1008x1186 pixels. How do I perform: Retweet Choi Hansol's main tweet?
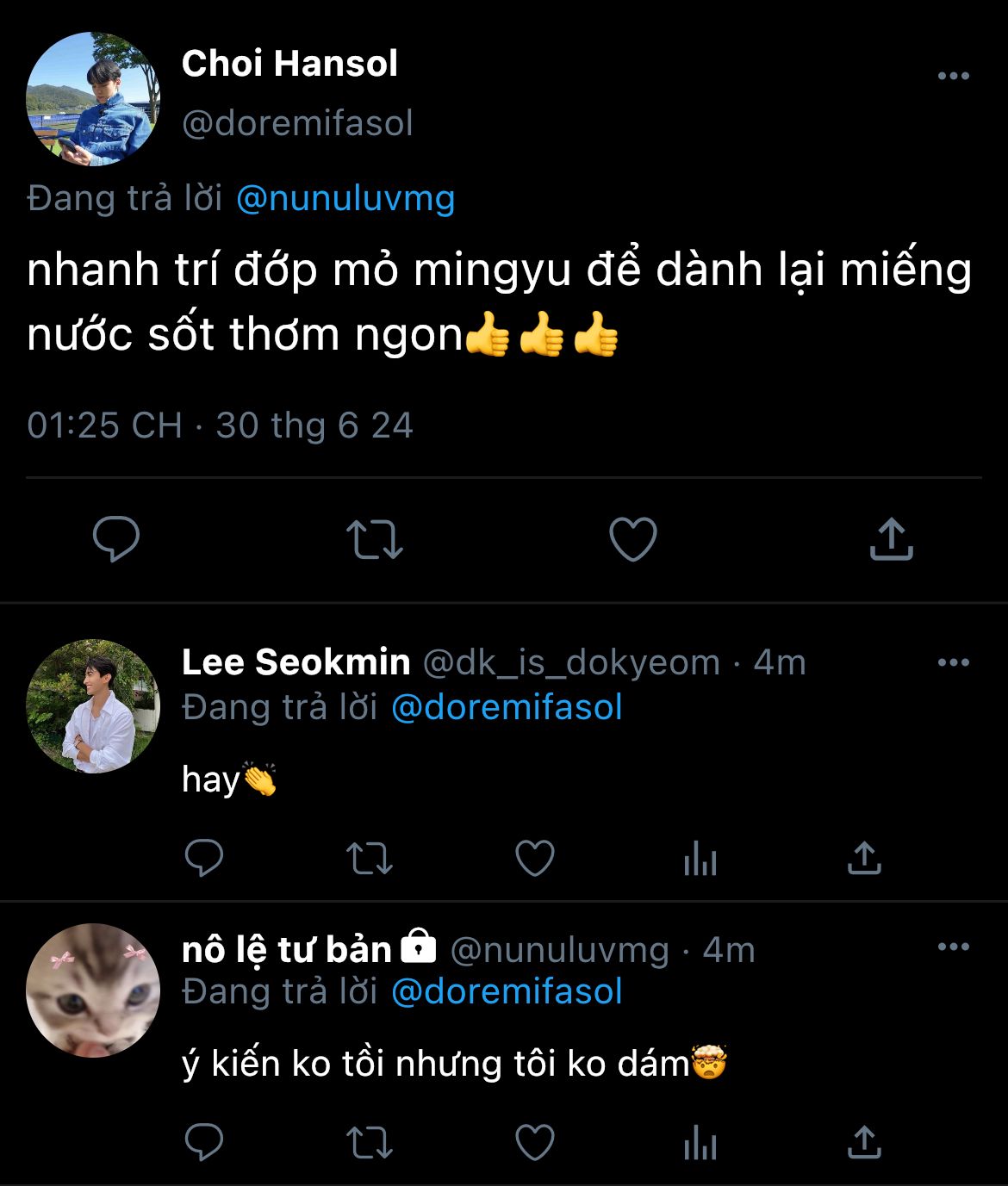374,539
